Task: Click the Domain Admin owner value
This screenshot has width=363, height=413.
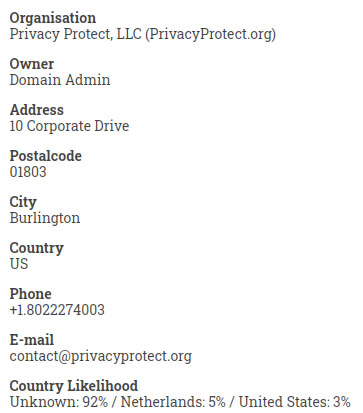Action: [x=60, y=80]
